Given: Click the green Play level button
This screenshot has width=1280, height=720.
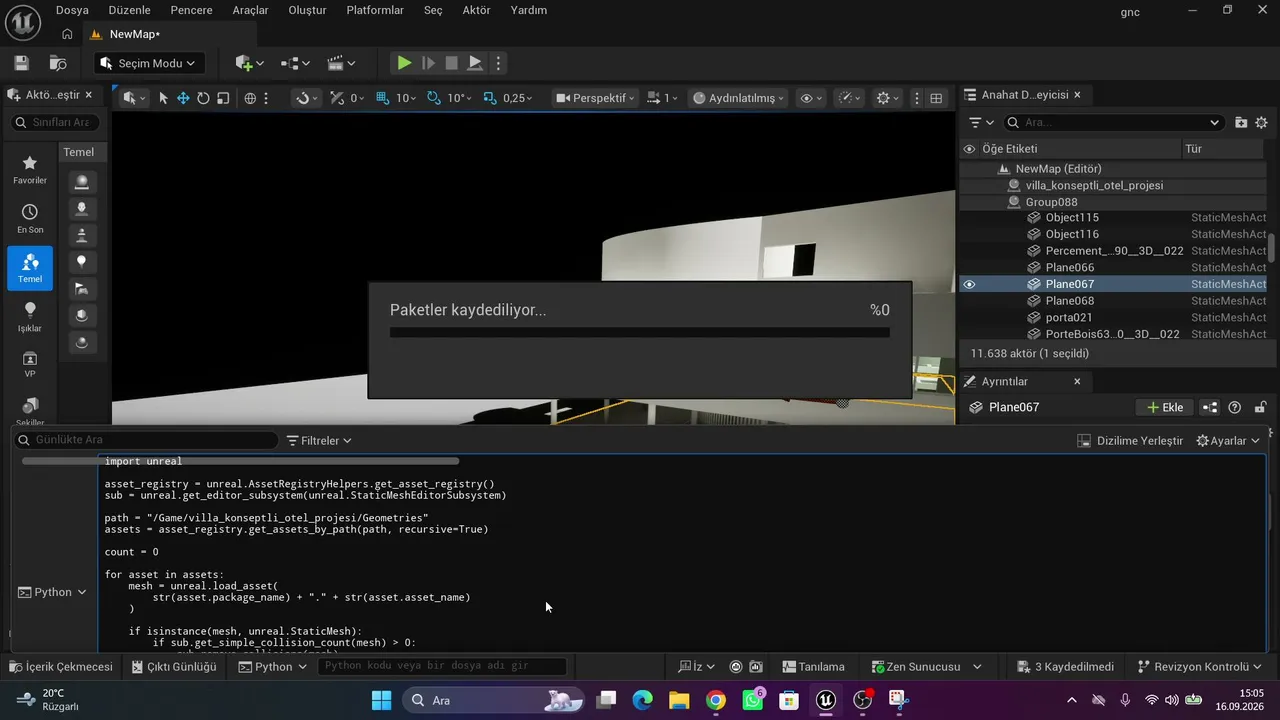Looking at the screenshot, I should pos(404,63).
